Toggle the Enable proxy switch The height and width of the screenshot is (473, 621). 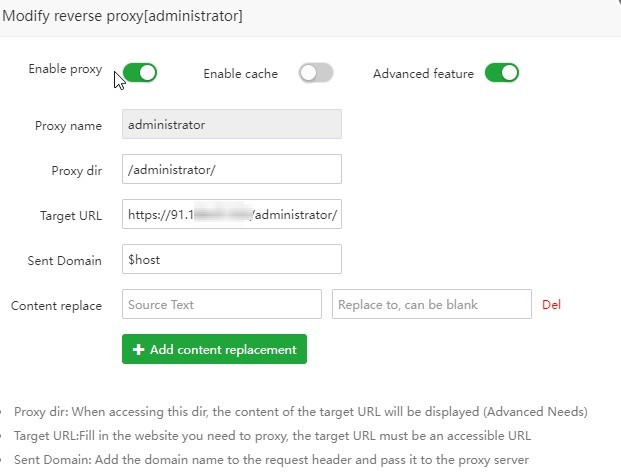[x=140, y=72]
